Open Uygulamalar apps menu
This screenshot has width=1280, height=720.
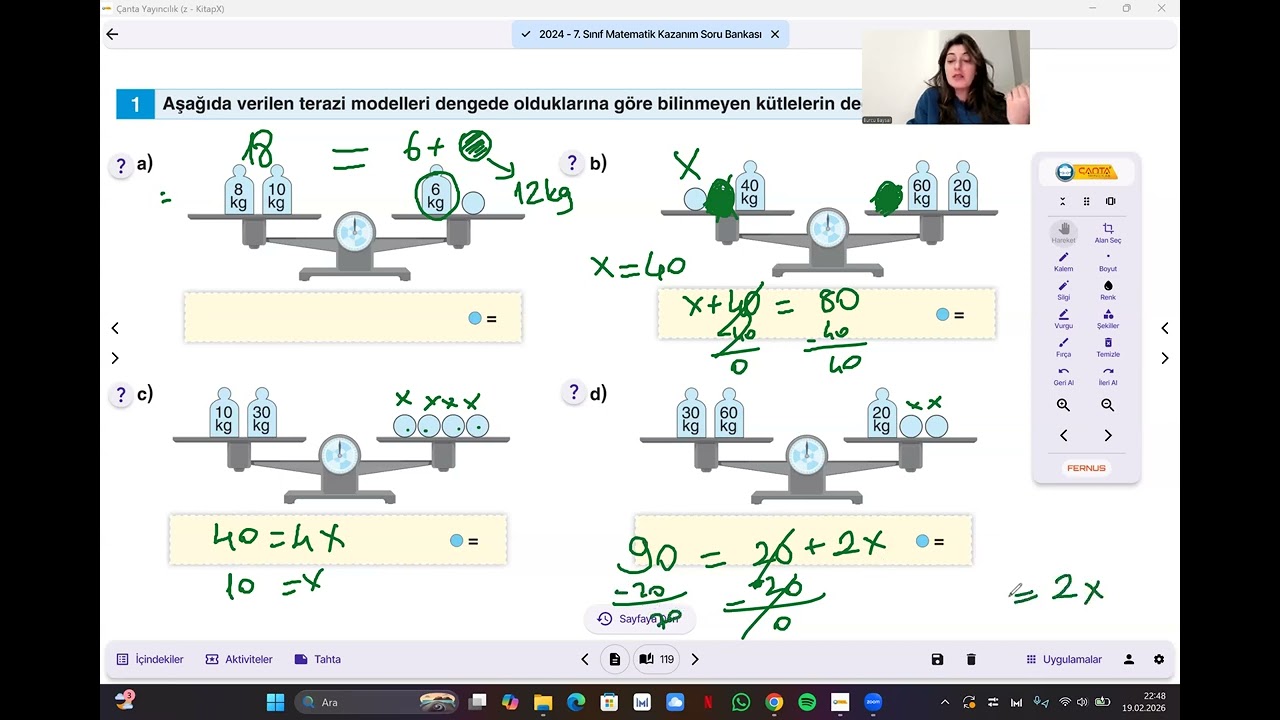coord(1064,660)
